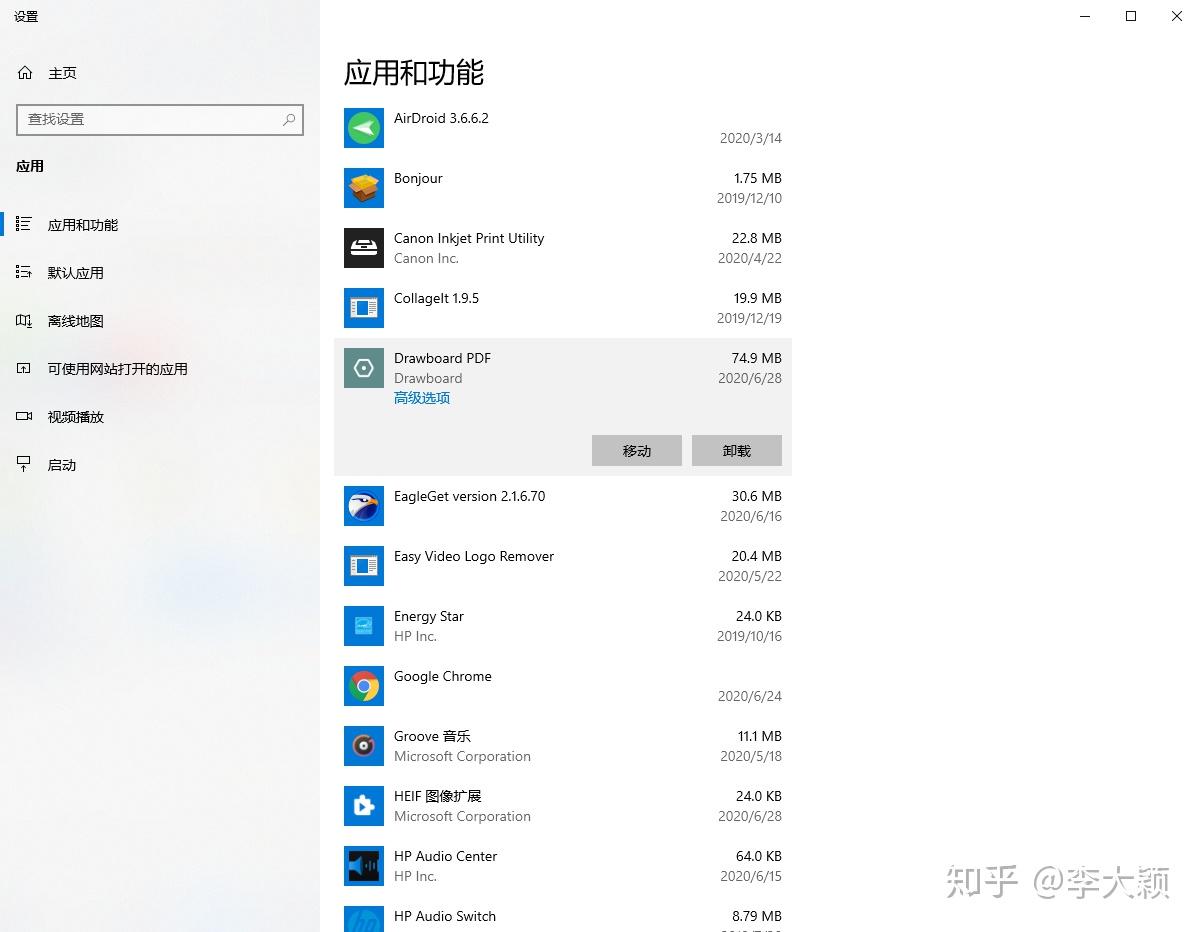Click Canon Inc. publisher text
The image size is (1200, 932).
pyautogui.click(x=426, y=258)
